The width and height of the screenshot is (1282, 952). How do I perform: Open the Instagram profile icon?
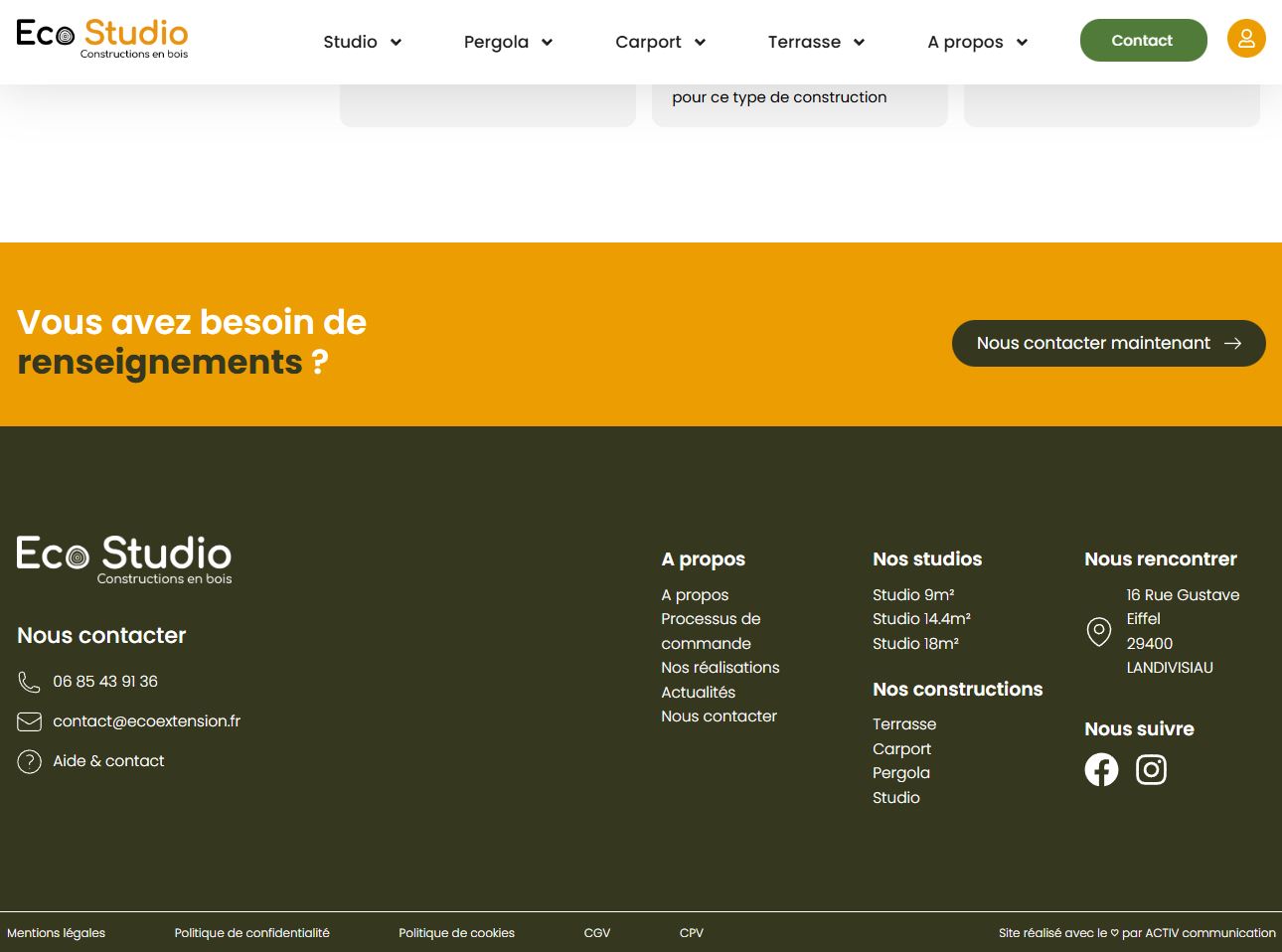(1151, 769)
